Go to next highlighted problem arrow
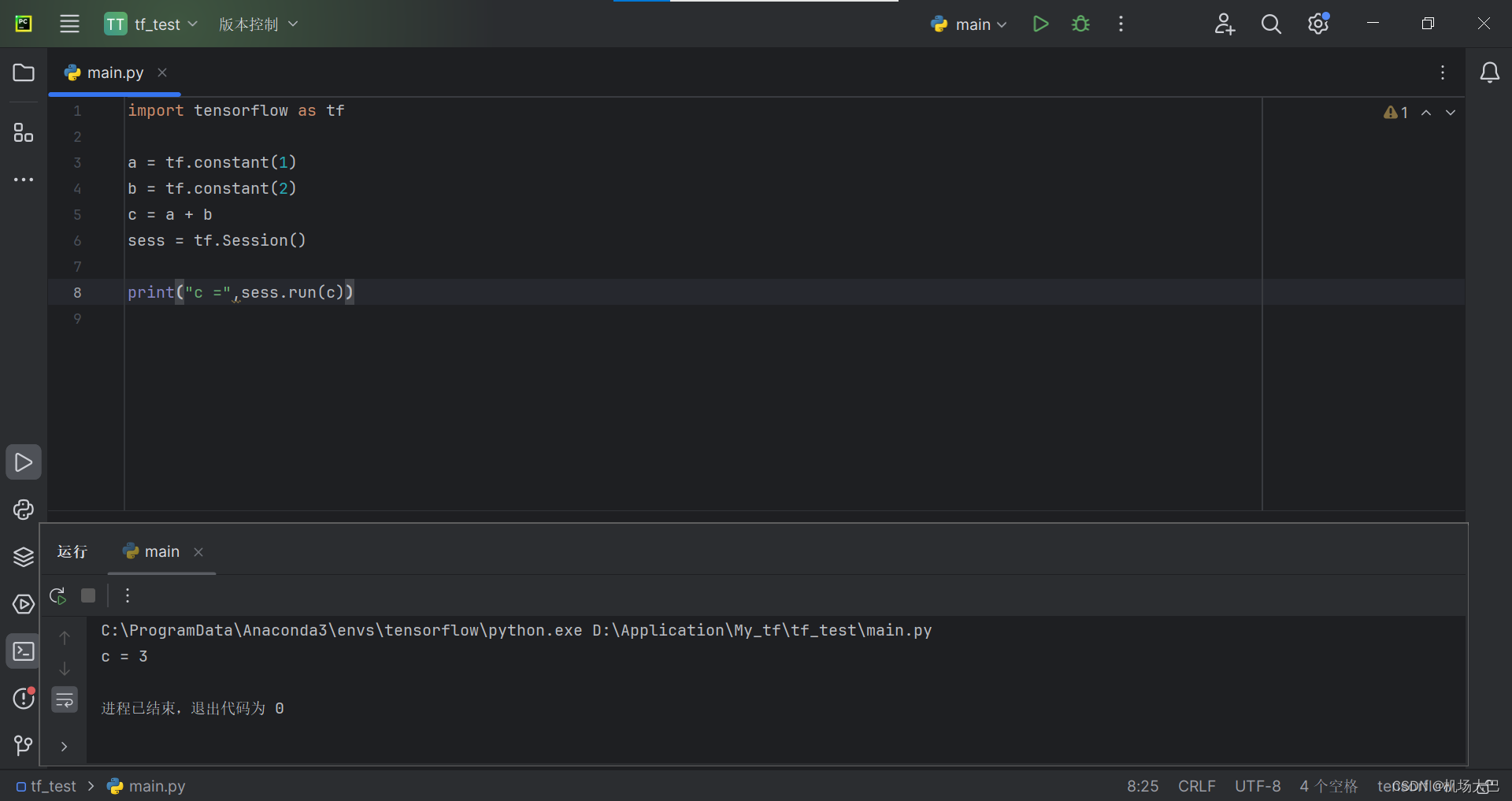1512x801 pixels. coord(1451,113)
